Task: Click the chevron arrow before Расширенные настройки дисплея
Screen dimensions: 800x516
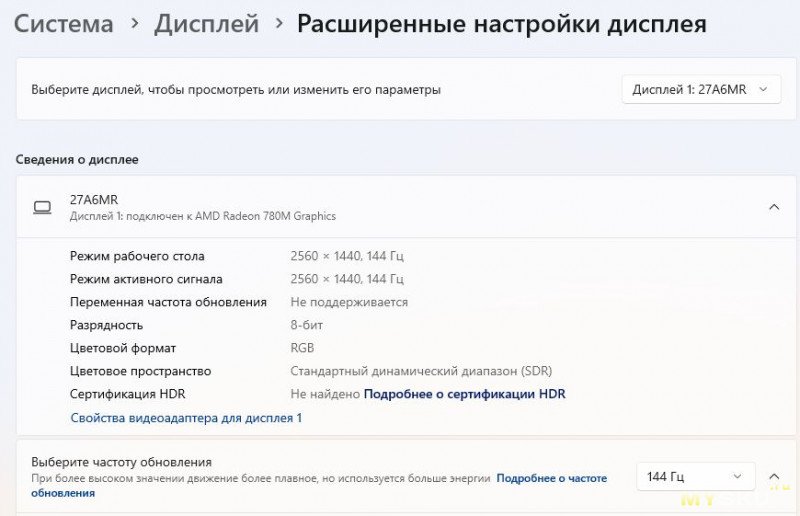Action: [279, 23]
